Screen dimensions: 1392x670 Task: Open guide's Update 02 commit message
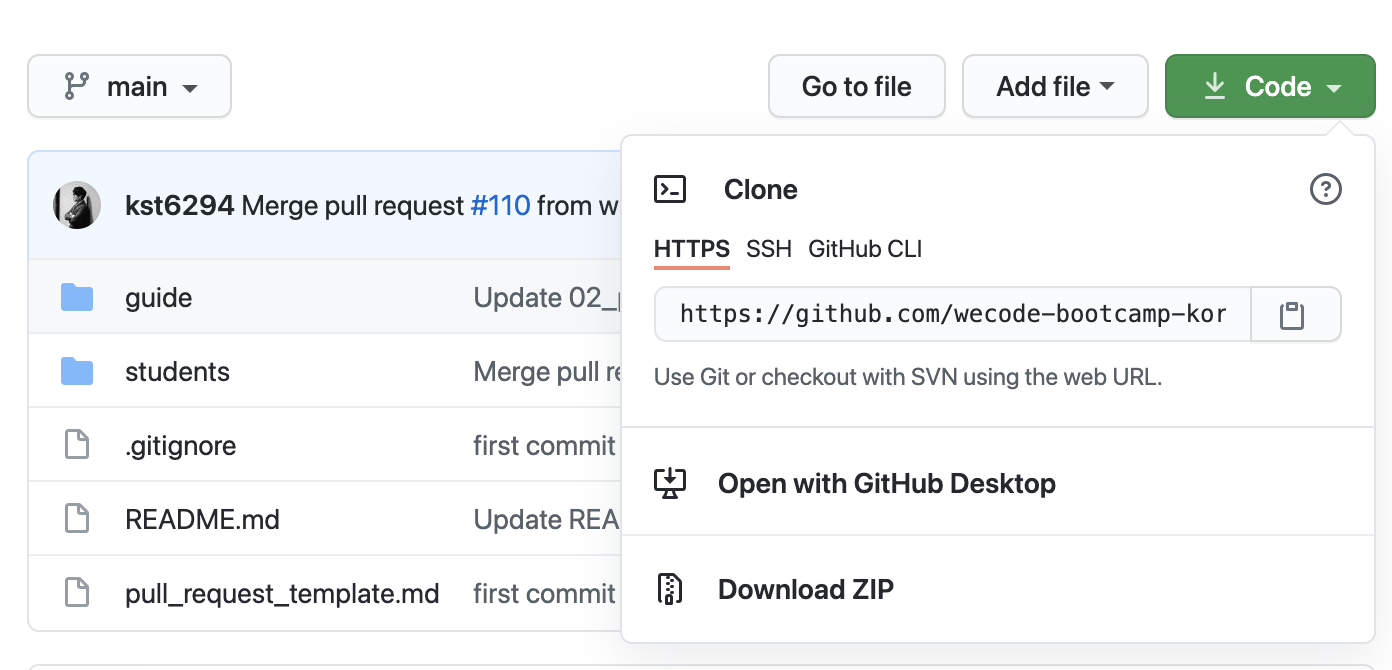coord(547,297)
